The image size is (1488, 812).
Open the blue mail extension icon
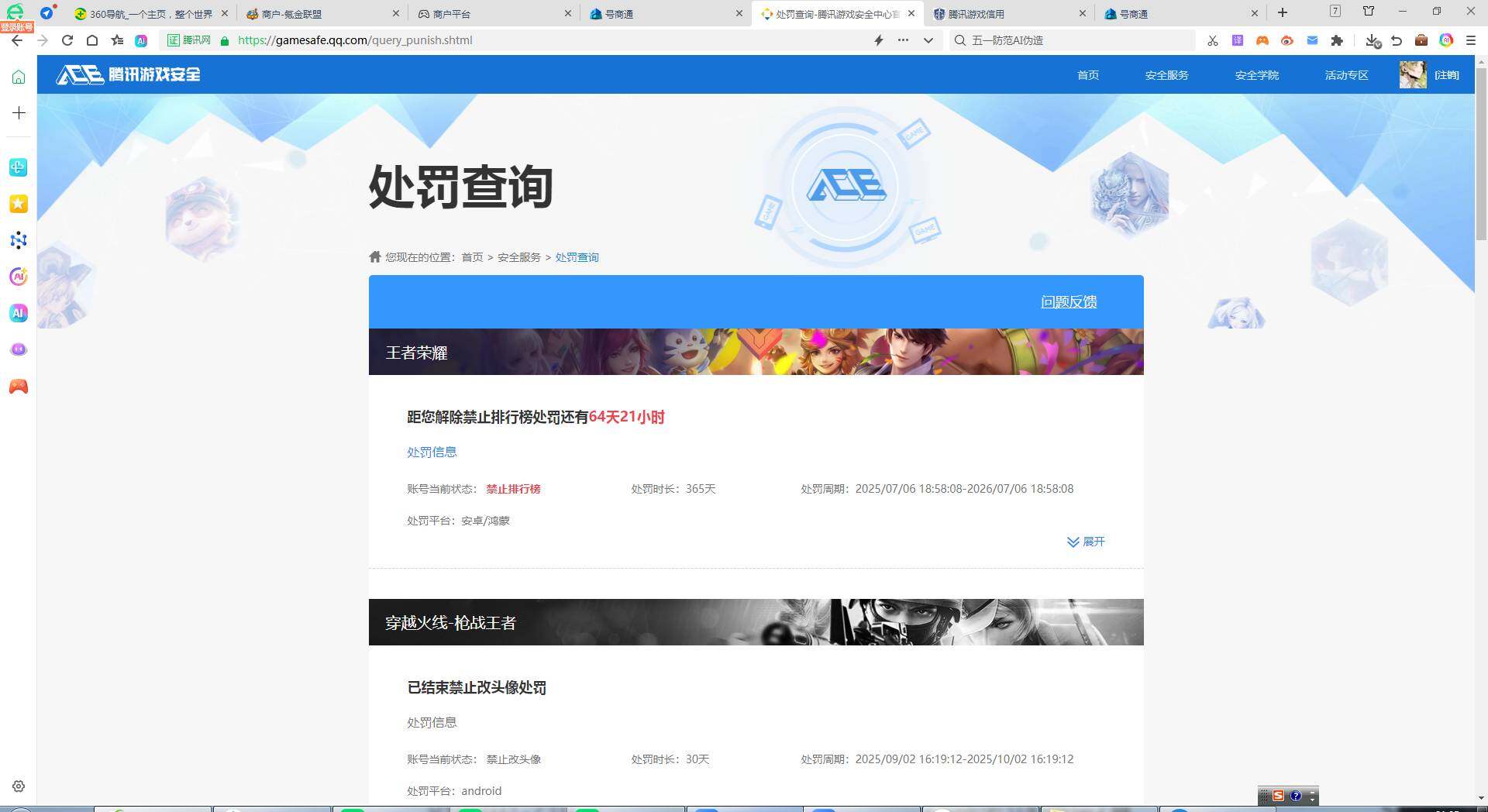click(x=1312, y=40)
